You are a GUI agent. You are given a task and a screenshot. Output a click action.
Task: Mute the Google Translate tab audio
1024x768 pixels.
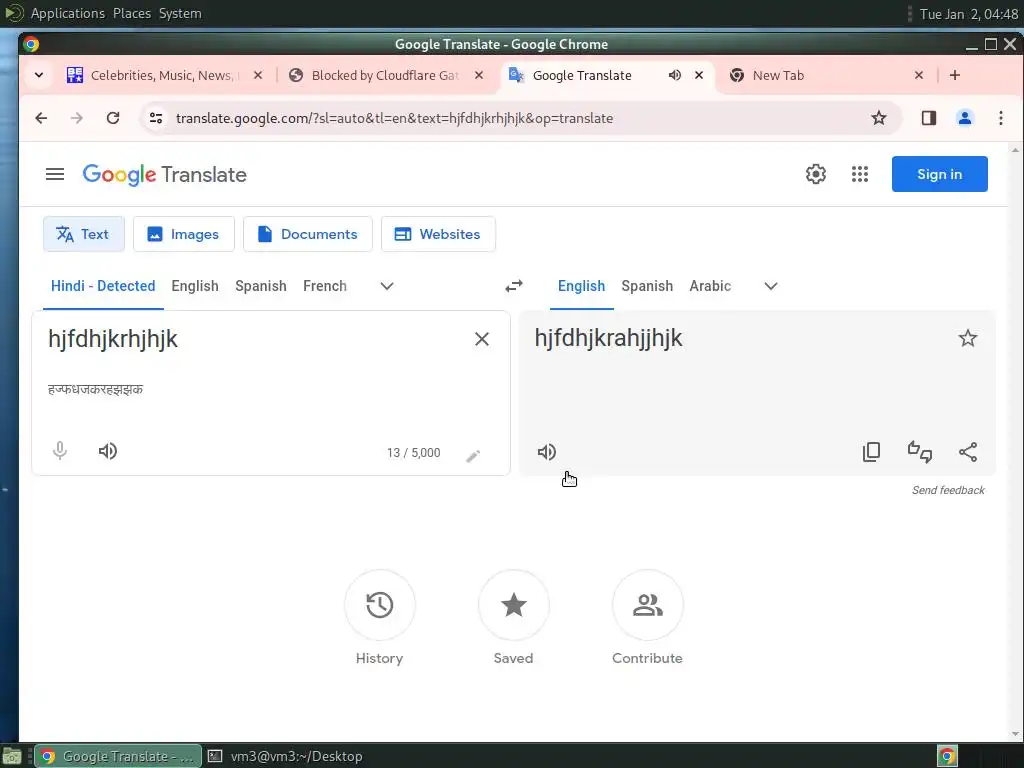tap(675, 75)
